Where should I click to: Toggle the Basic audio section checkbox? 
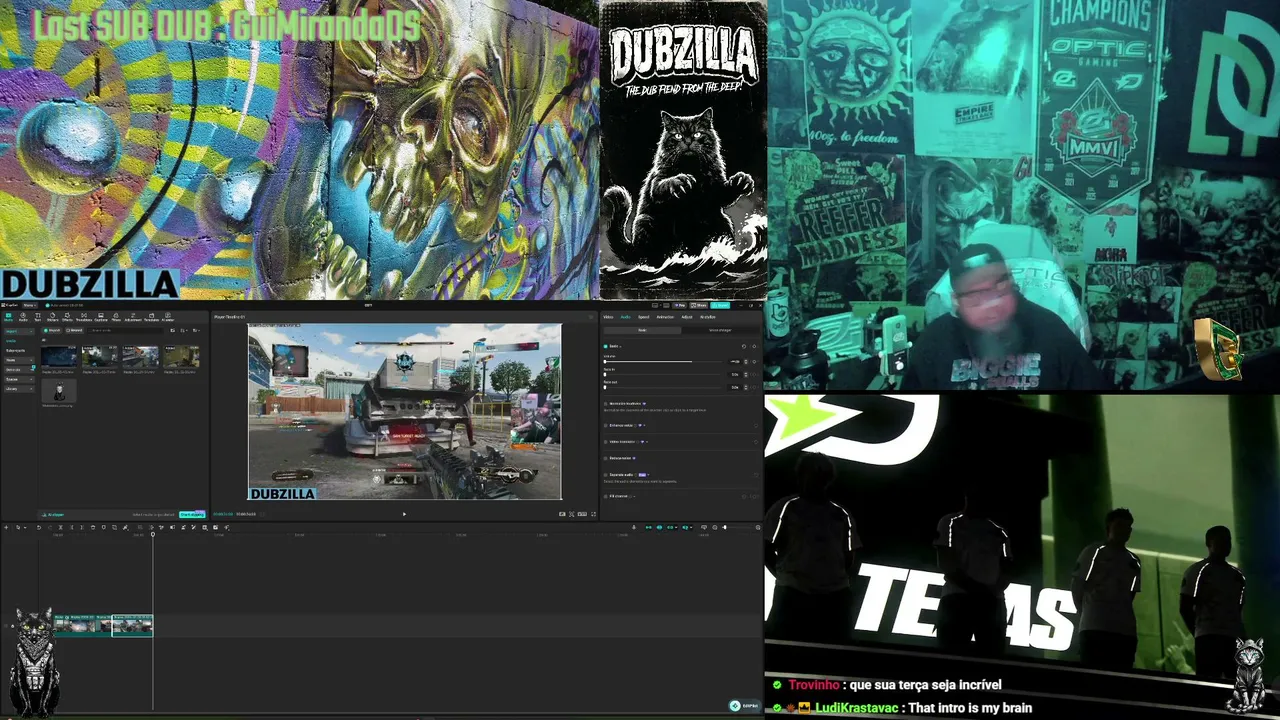606,346
